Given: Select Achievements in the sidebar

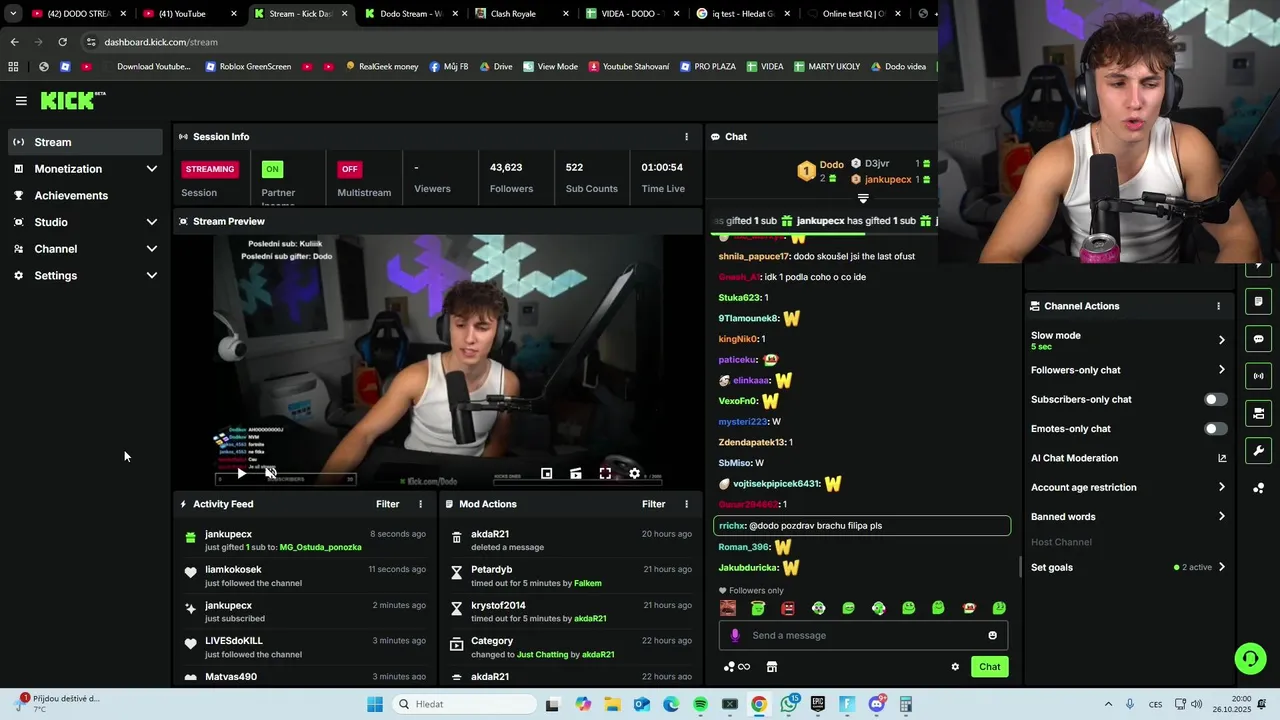Looking at the screenshot, I should (85, 196).
